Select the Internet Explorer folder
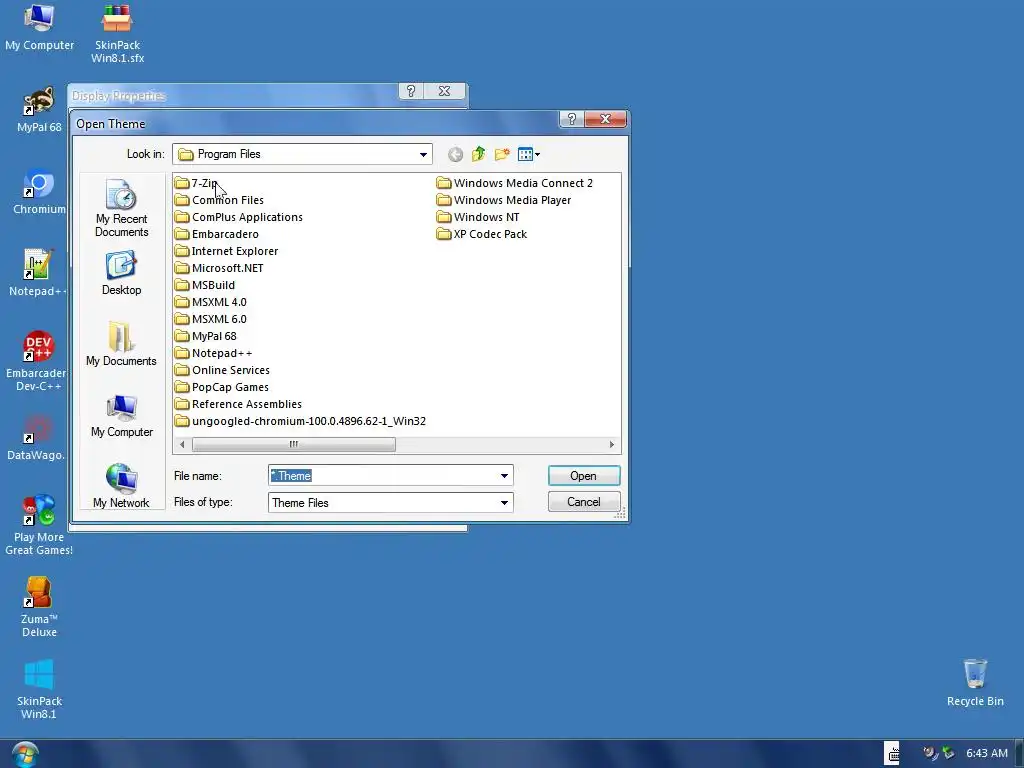Viewport: 1024px width, 768px height. [227, 251]
